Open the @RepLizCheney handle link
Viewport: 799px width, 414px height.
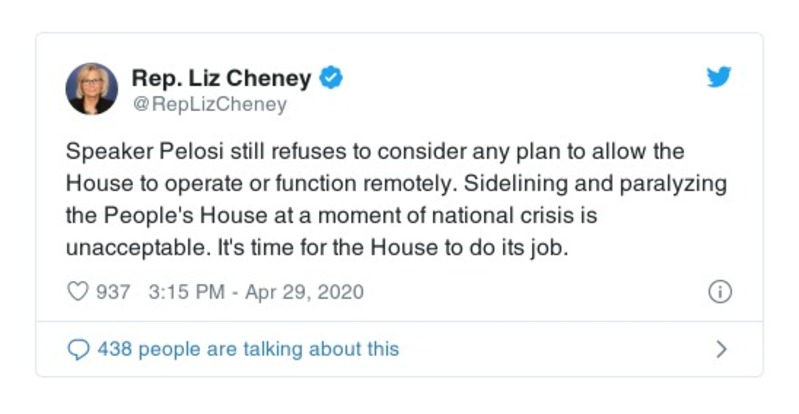[209, 104]
